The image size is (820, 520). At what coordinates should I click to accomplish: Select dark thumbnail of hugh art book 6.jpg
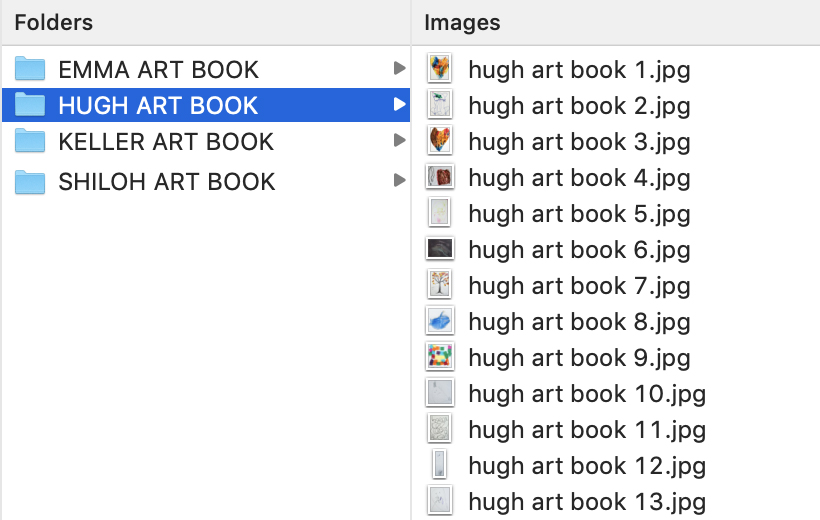point(440,249)
